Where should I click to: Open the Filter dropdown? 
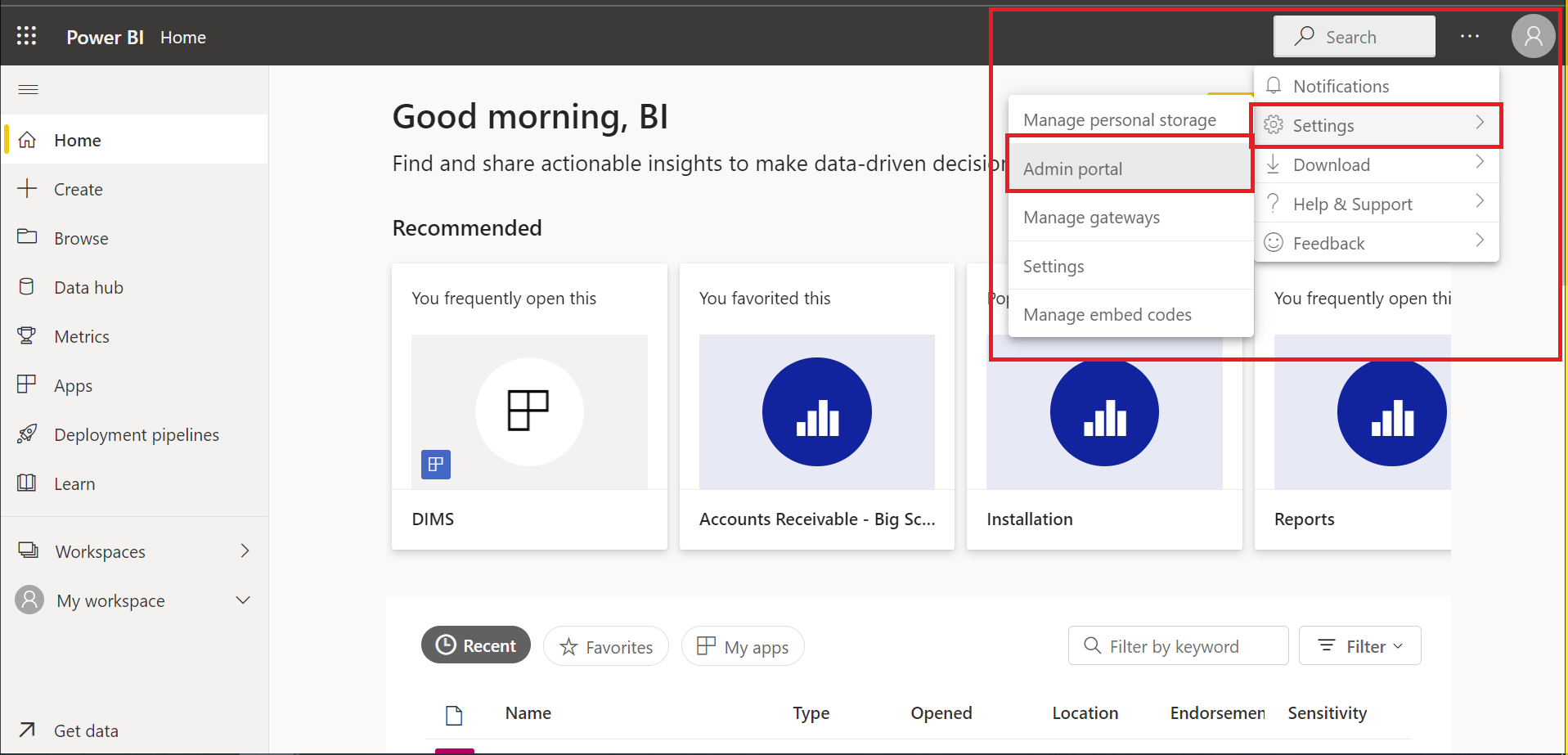(x=1359, y=646)
